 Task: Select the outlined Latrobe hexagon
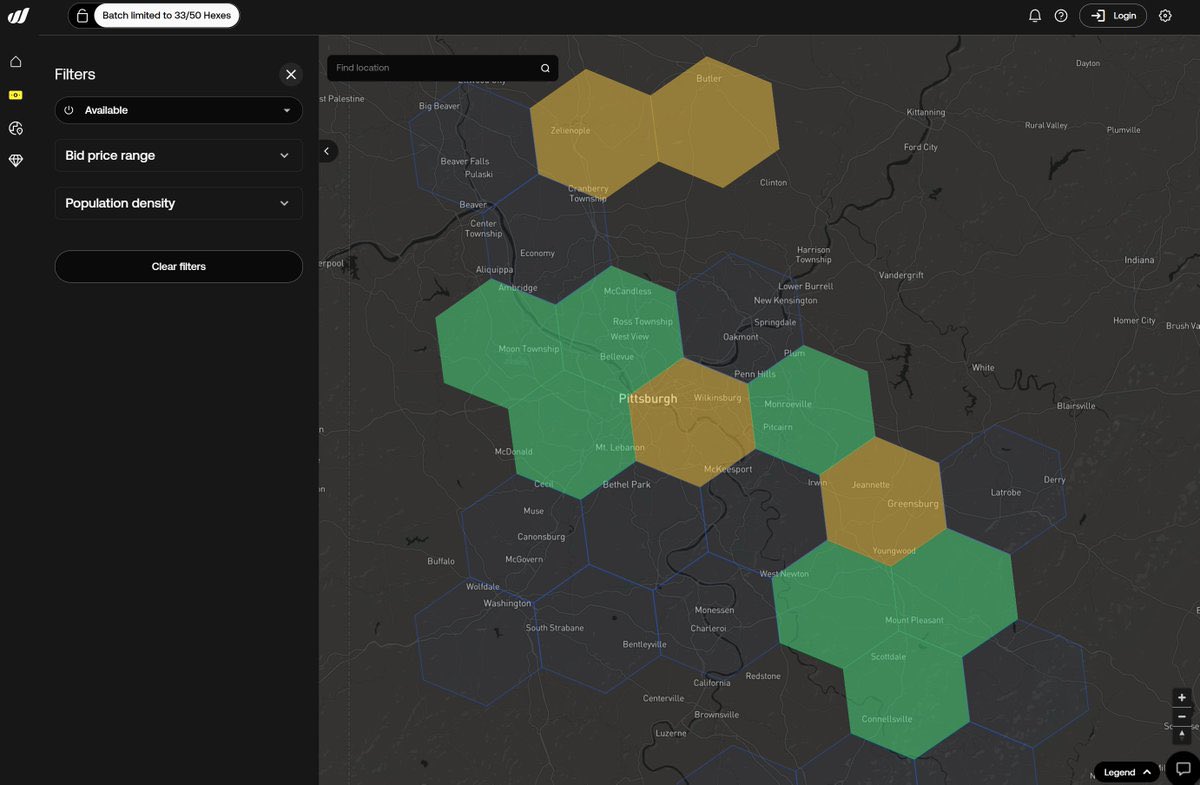1003,487
